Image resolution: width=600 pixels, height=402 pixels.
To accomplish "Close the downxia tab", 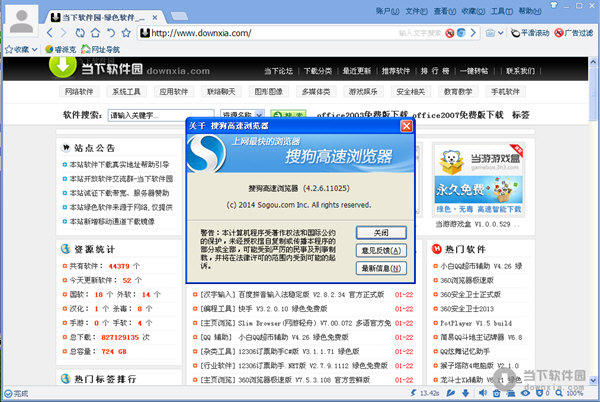I will [x=155, y=18].
